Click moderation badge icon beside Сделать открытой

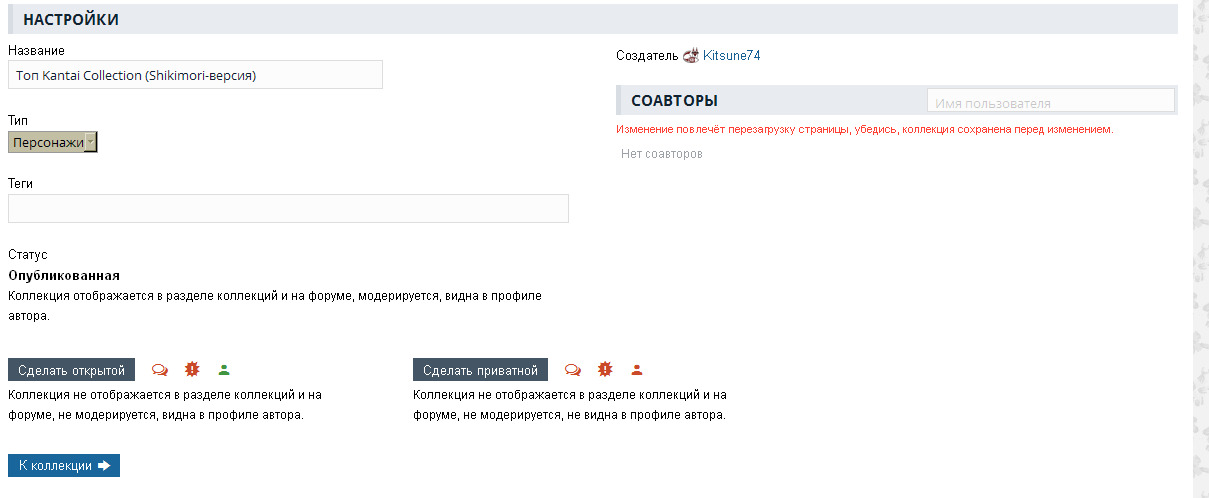pyautogui.click(x=192, y=369)
